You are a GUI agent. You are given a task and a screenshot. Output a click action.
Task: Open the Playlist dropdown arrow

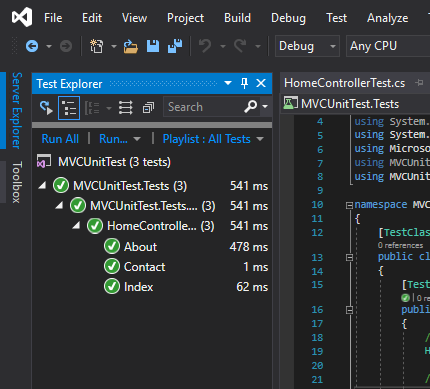pyautogui.click(x=260, y=139)
